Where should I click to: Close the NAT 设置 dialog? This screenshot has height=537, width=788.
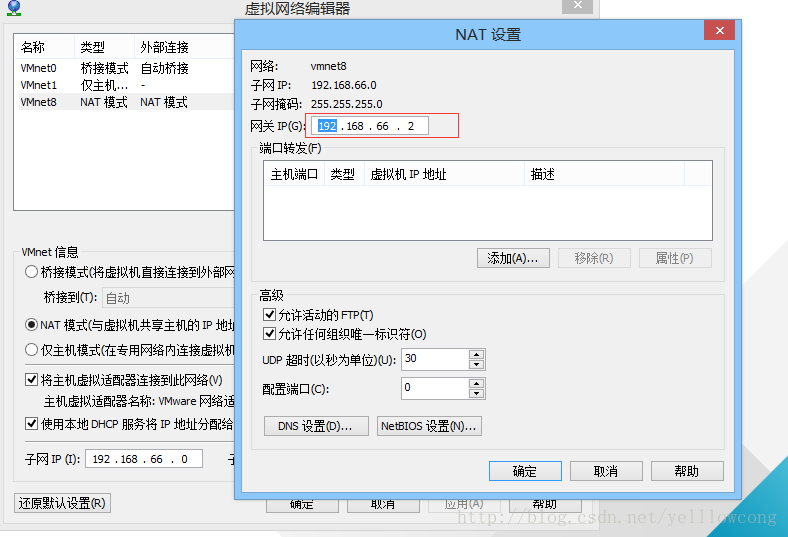720,31
